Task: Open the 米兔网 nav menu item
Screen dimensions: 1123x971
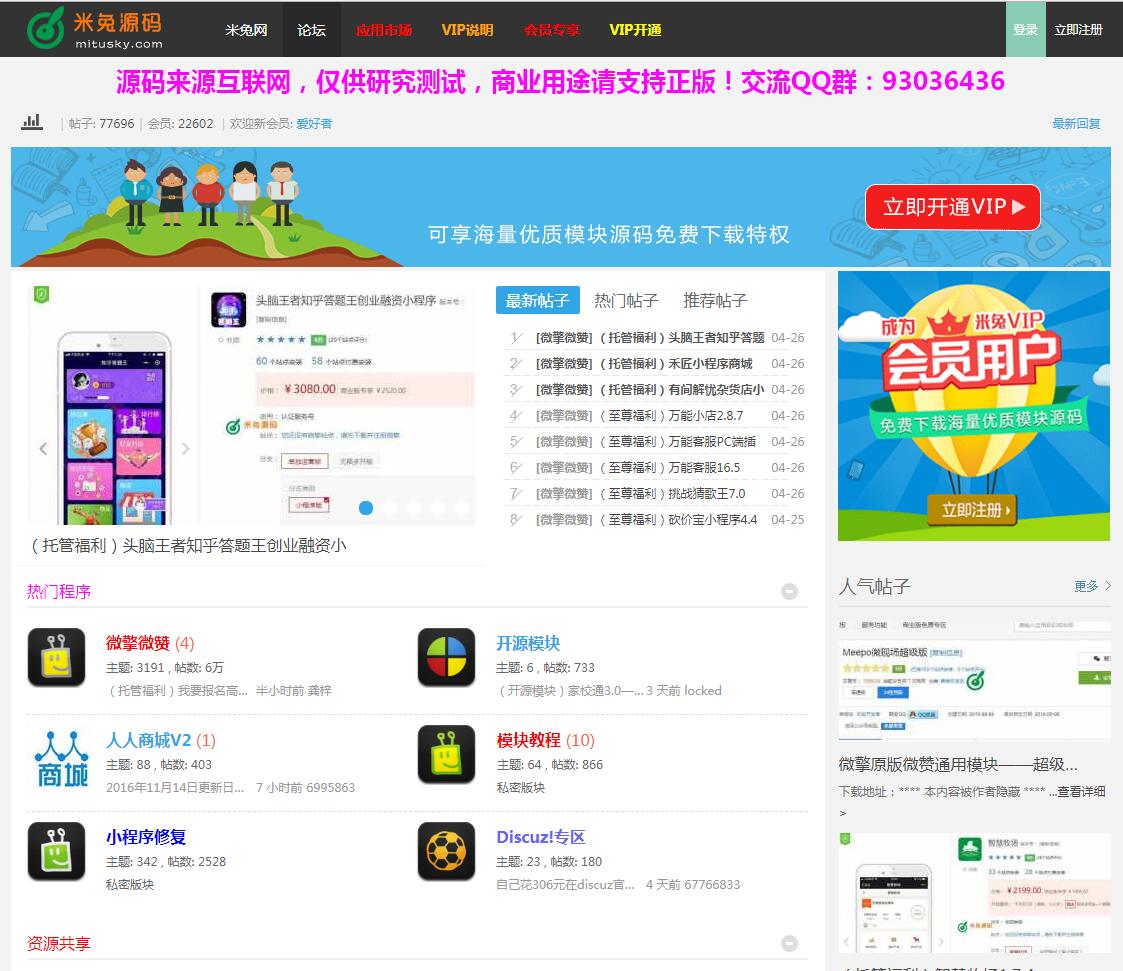Action: [x=246, y=29]
